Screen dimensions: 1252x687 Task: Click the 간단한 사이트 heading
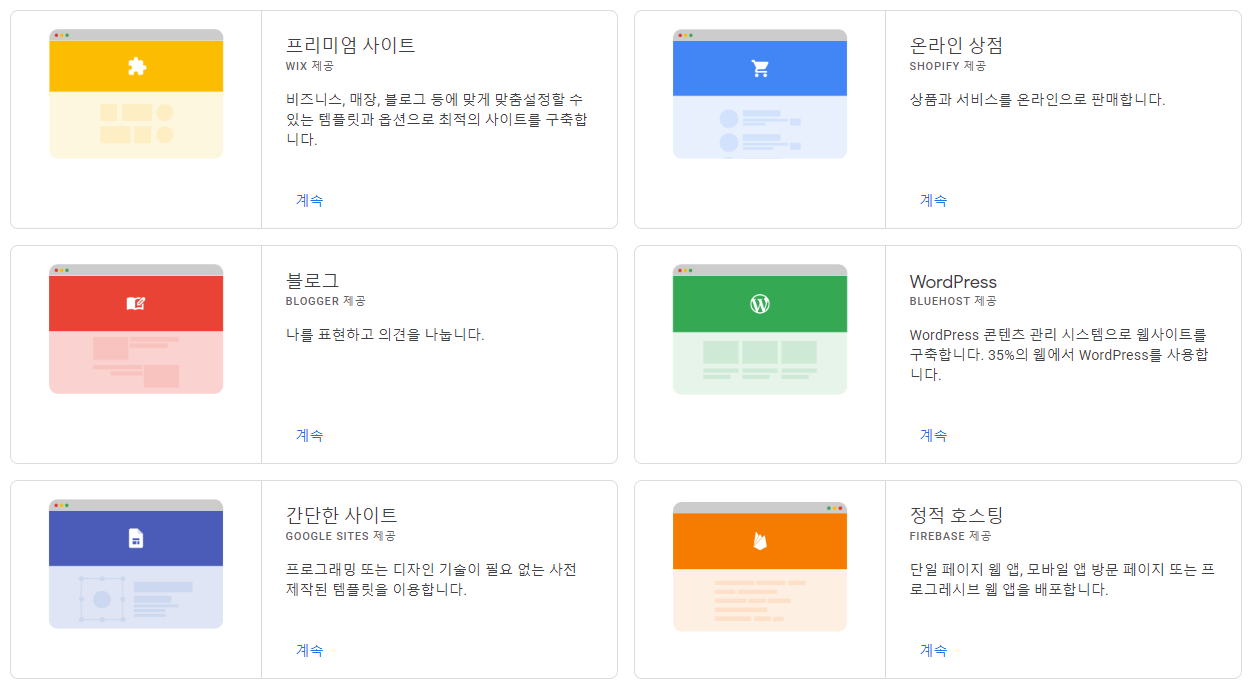(x=341, y=516)
